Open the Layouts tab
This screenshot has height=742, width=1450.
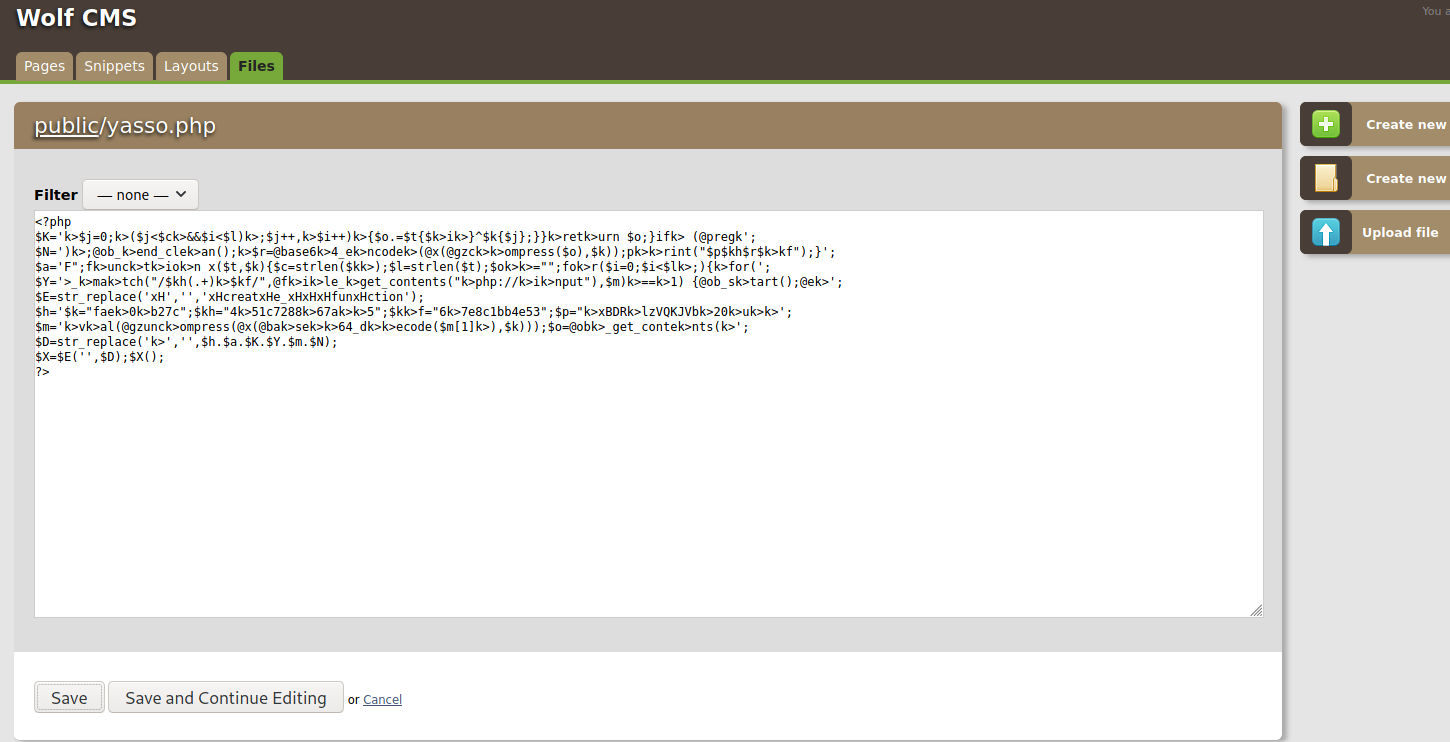tap(191, 66)
